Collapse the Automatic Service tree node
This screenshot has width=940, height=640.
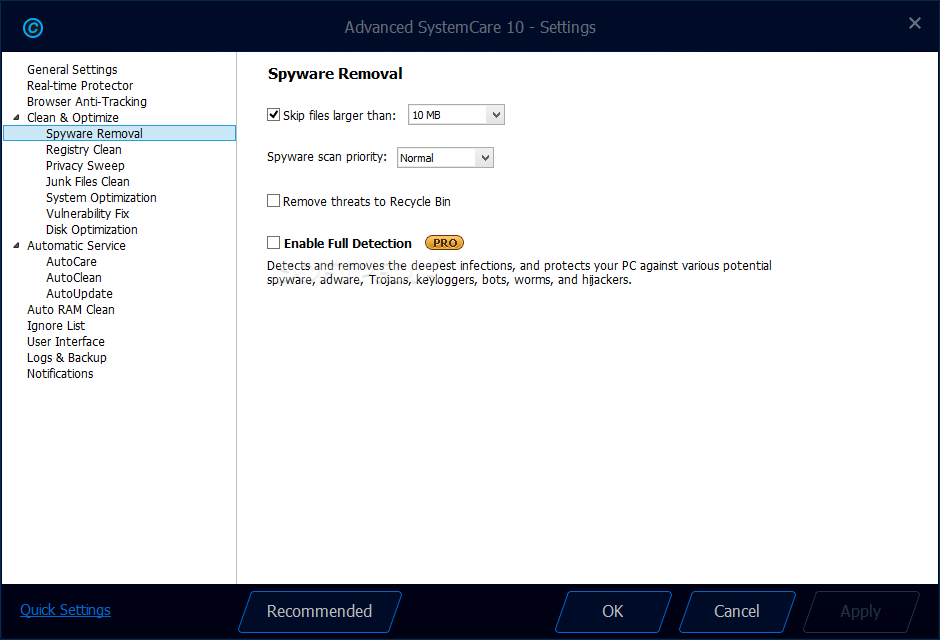pyautogui.click(x=16, y=246)
